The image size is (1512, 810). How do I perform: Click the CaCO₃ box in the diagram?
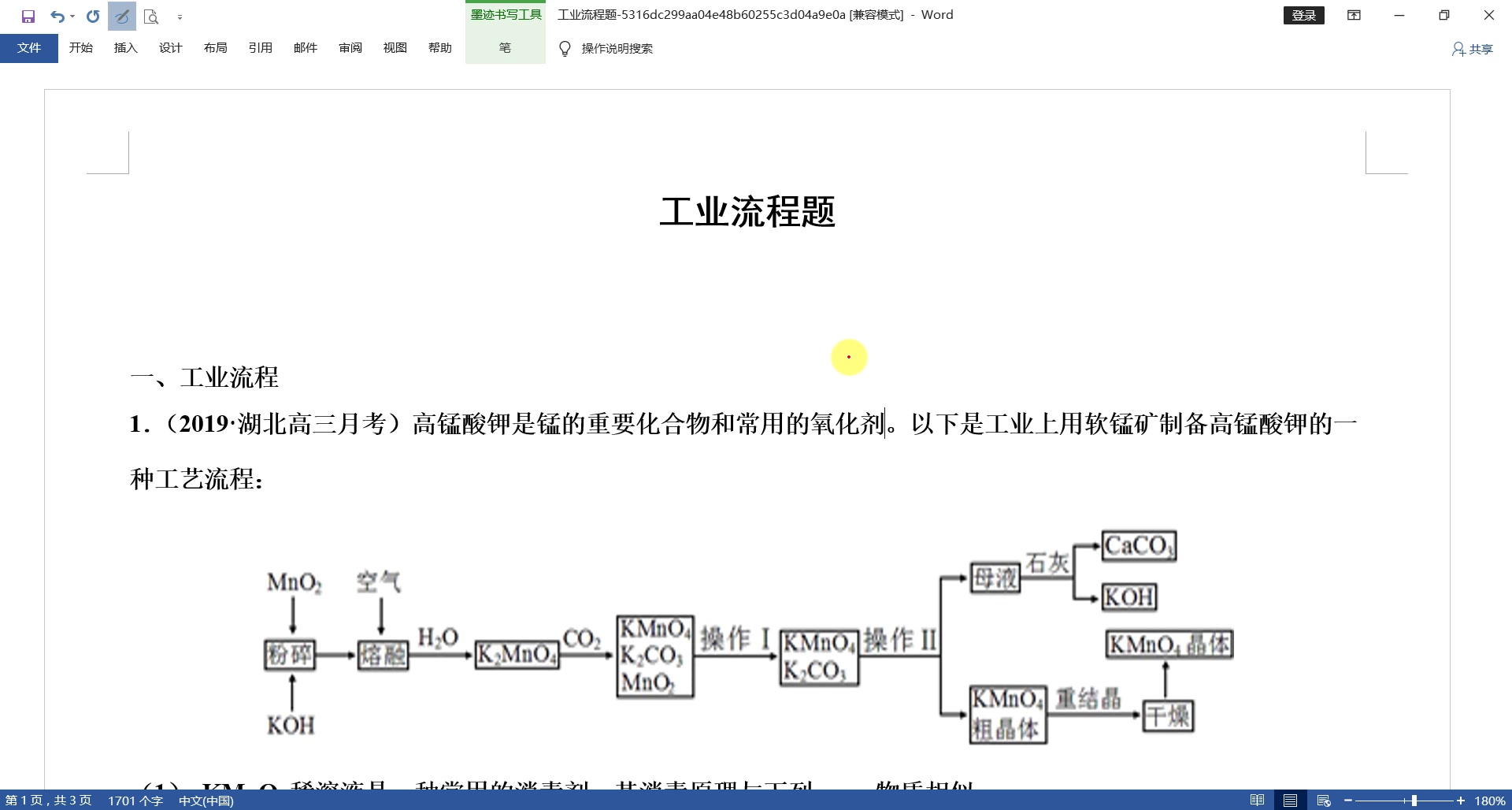click(1139, 545)
